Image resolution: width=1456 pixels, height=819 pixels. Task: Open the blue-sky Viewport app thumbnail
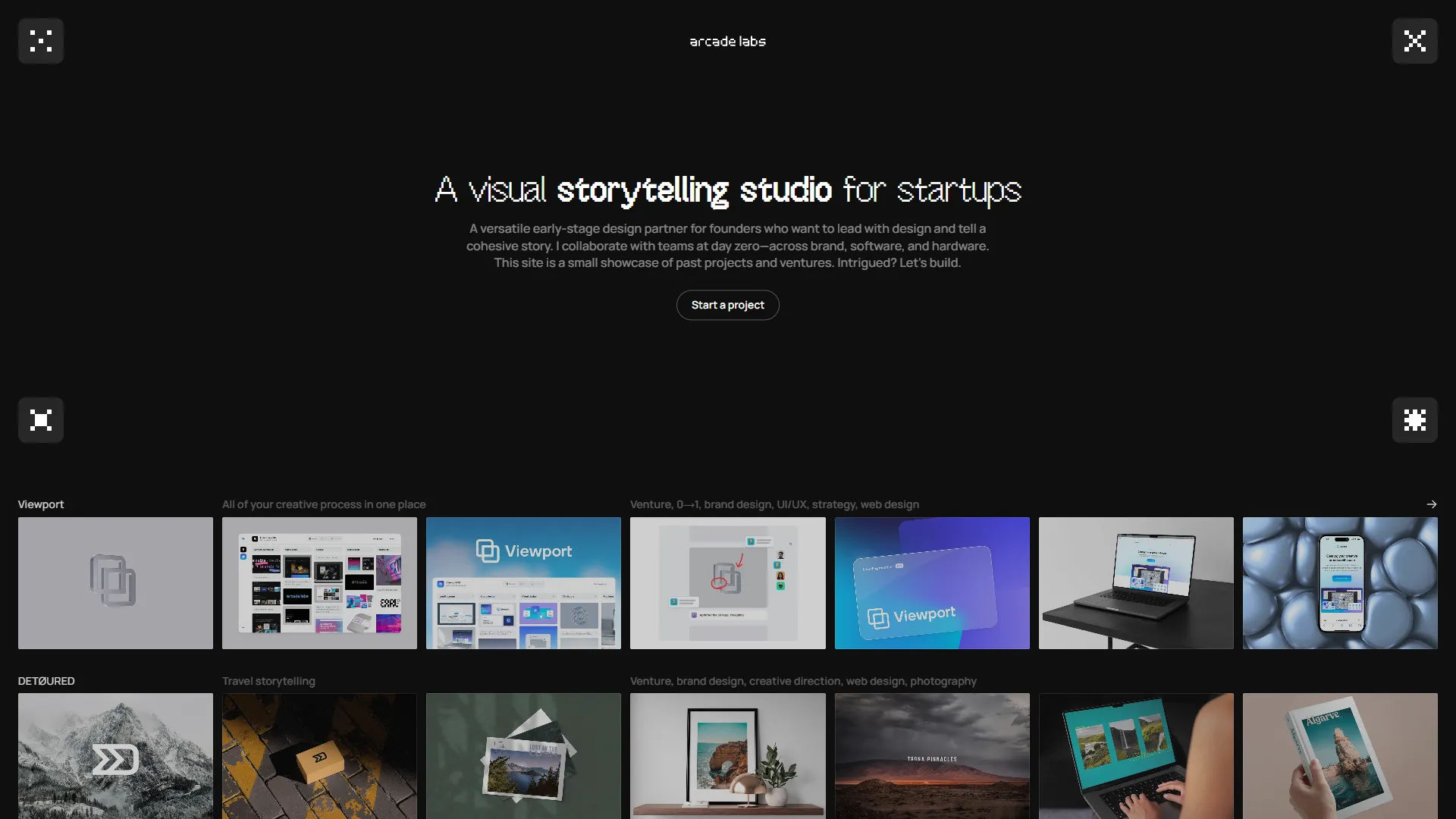tap(523, 583)
